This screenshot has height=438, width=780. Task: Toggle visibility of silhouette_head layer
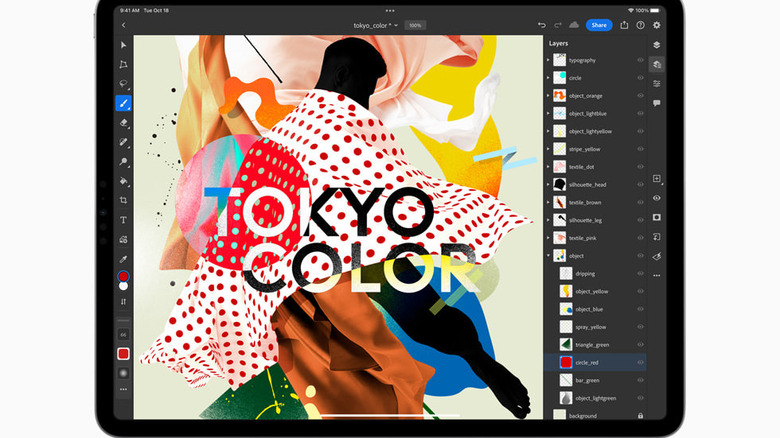(x=640, y=185)
